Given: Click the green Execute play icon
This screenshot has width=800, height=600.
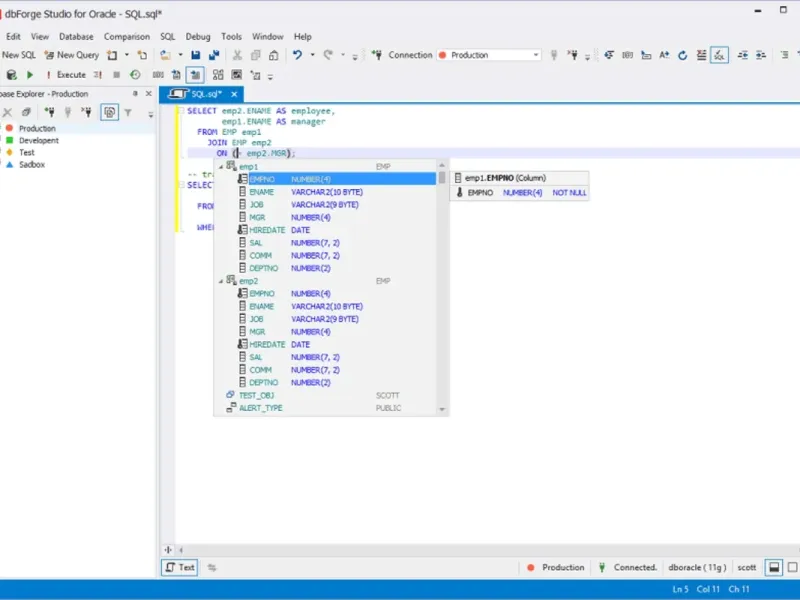Looking at the screenshot, I should (x=30, y=75).
